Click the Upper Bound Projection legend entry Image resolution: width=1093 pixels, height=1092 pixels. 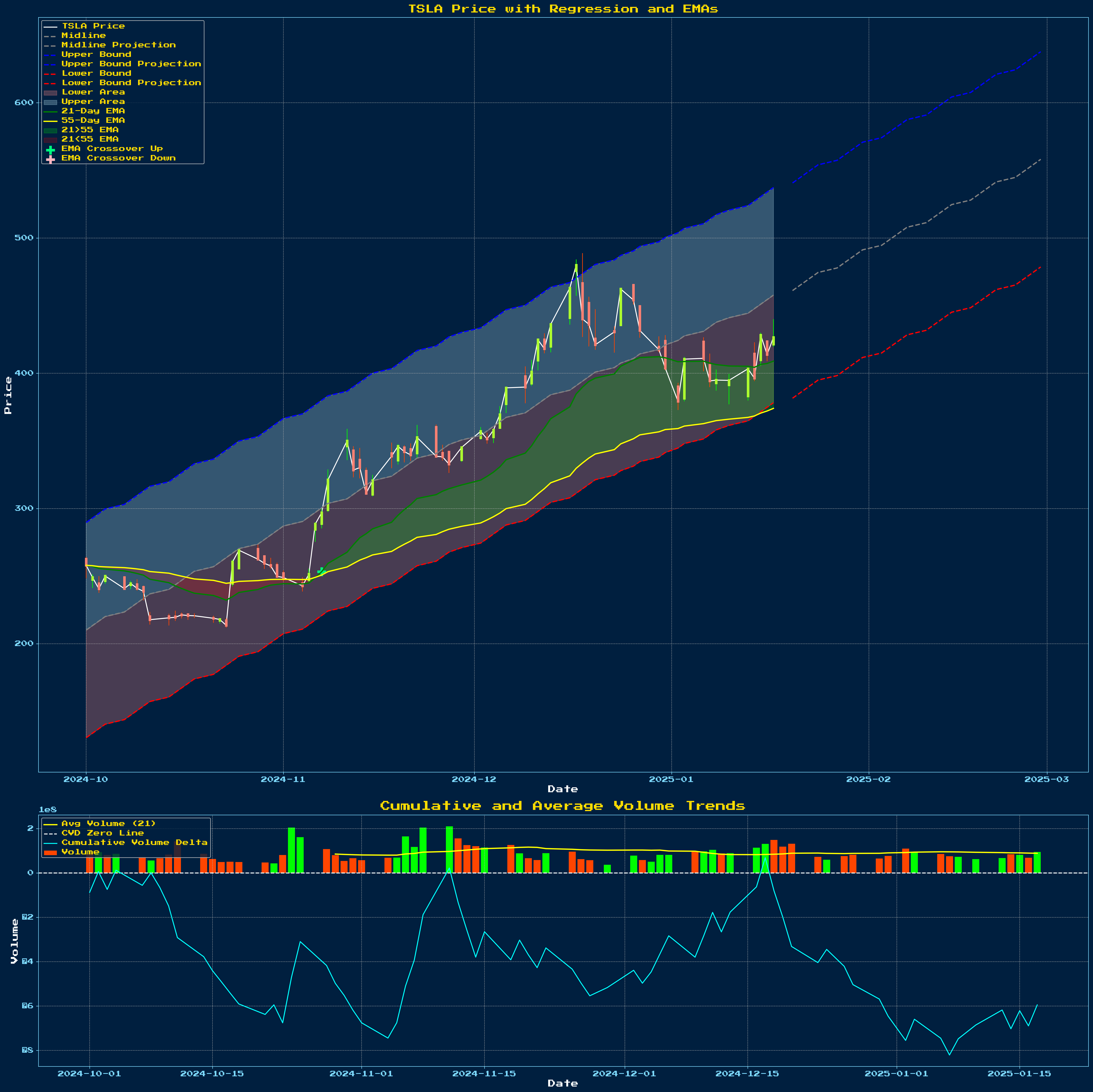131,64
